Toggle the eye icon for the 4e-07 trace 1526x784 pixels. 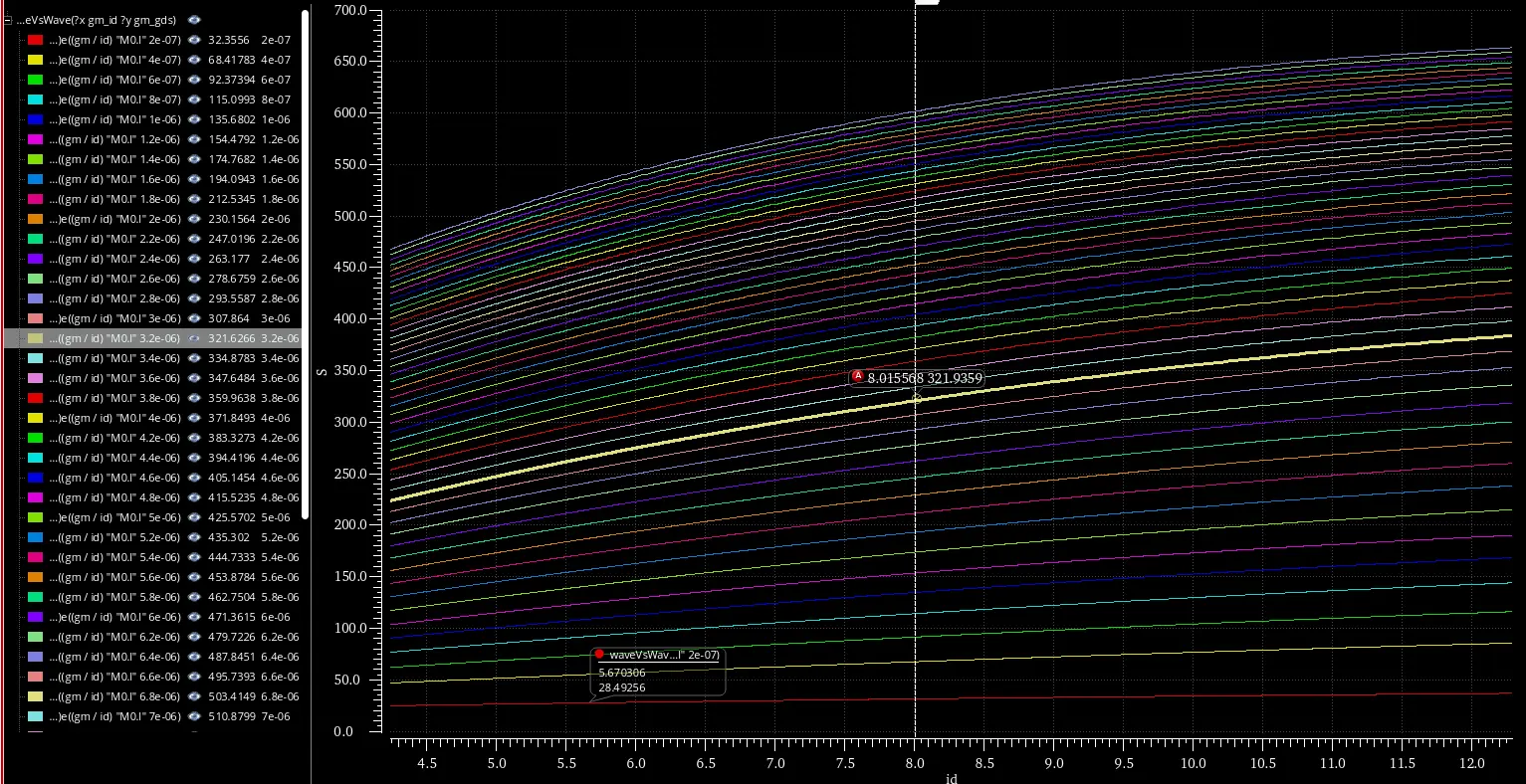[x=194, y=60]
